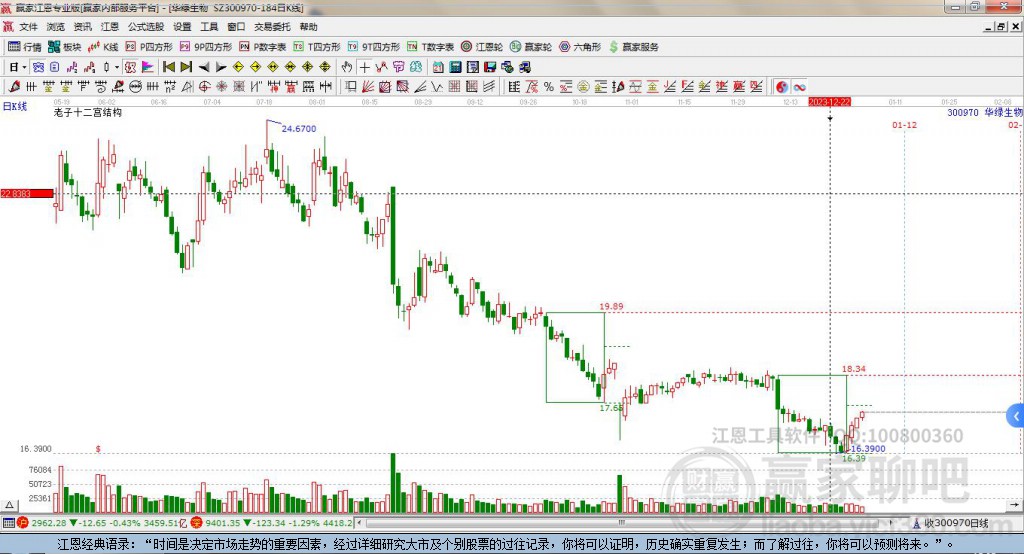The width and height of the screenshot is (1024, 554).
Task: Click the 日K线 chart label
Action: 14,106
